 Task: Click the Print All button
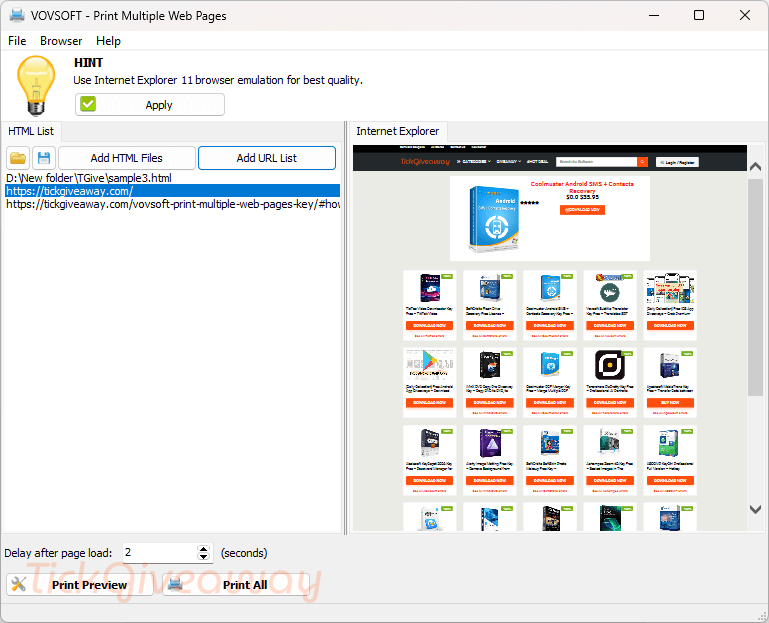coord(236,585)
